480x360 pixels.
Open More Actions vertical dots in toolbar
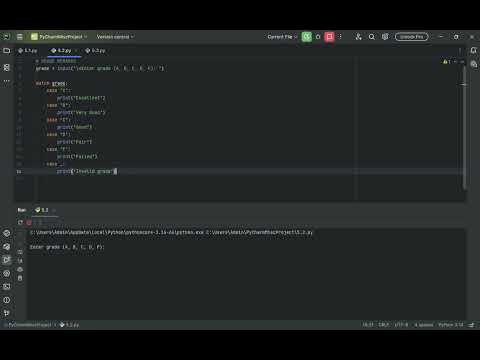click(x=340, y=37)
